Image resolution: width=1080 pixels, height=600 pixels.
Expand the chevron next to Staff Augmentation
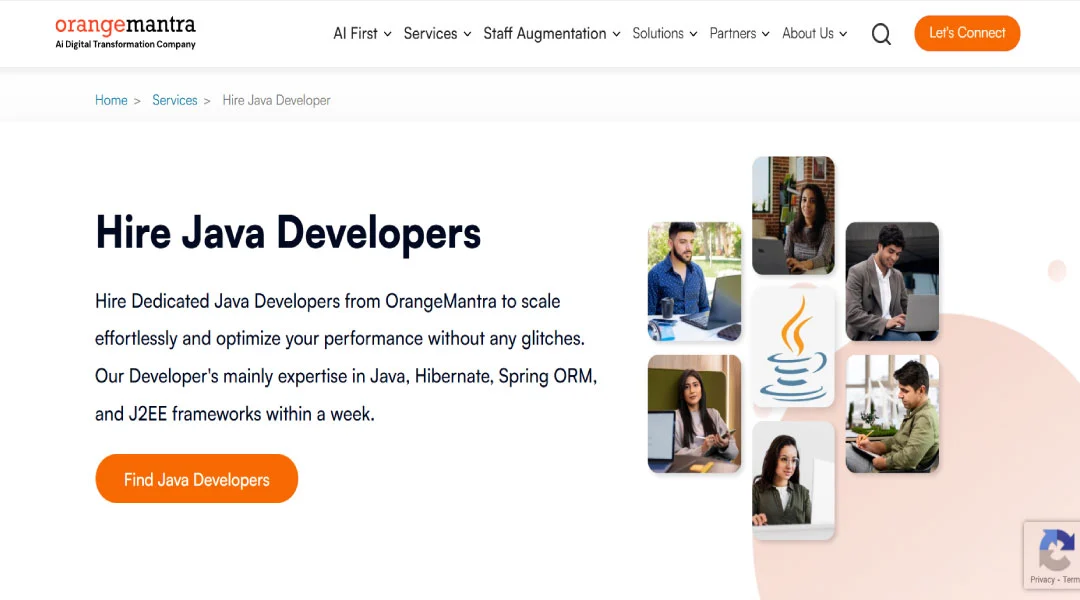pyautogui.click(x=616, y=34)
